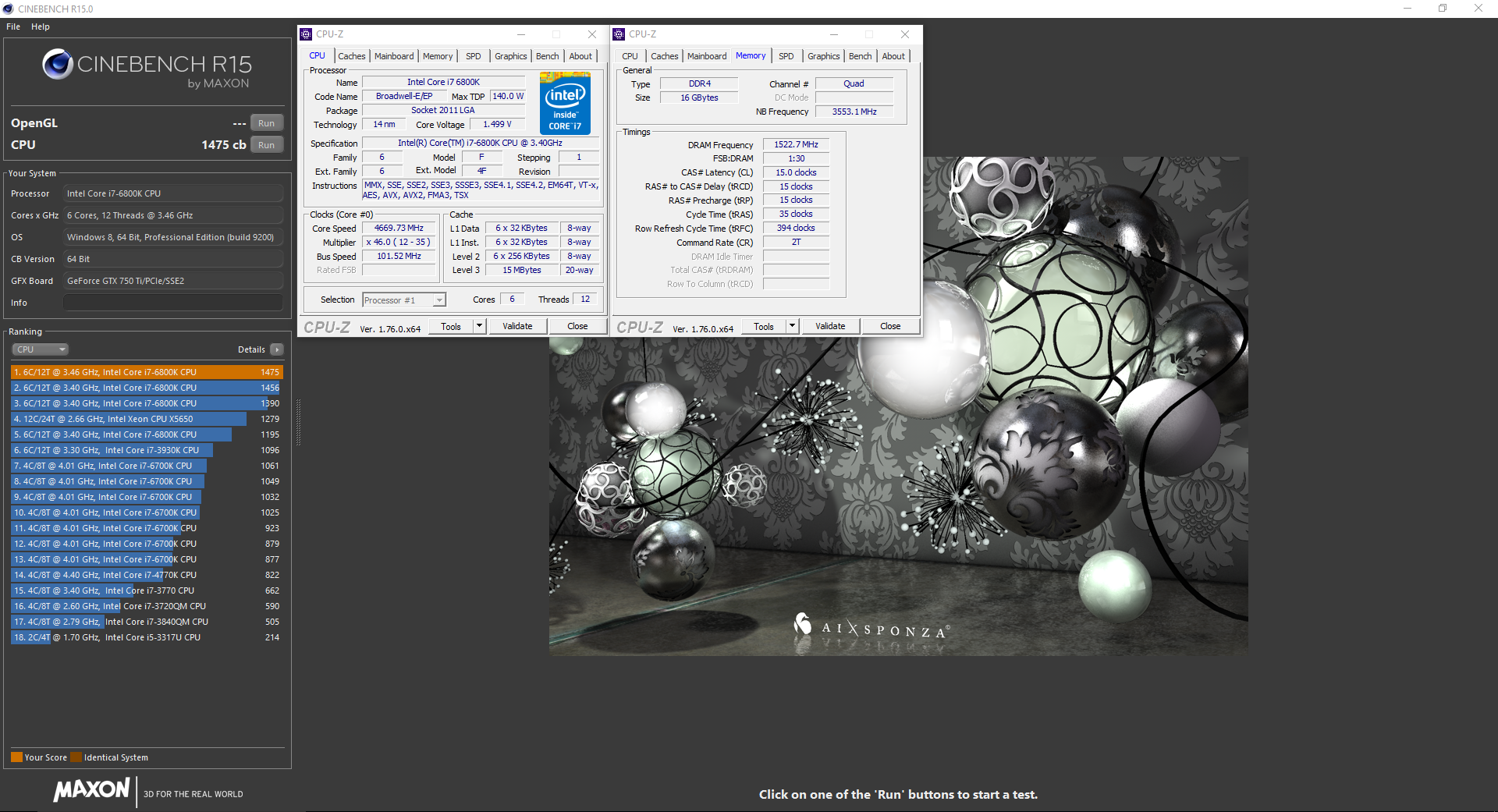1498x812 pixels.
Task: Click the Level 3 cache 15 MBytes value
Action: coord(521,271)
